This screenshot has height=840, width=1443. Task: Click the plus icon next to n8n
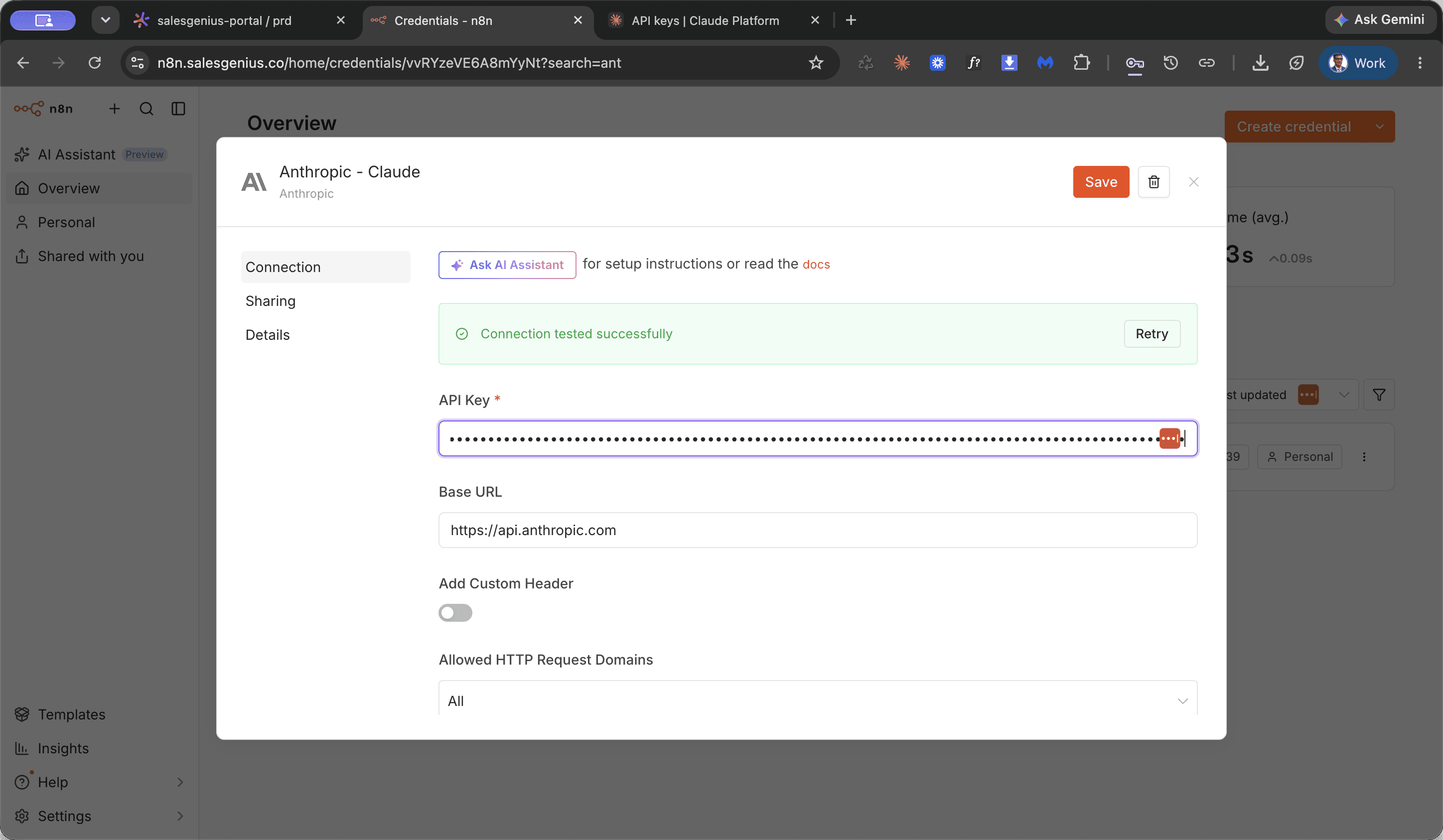click(x=115, y=108)
